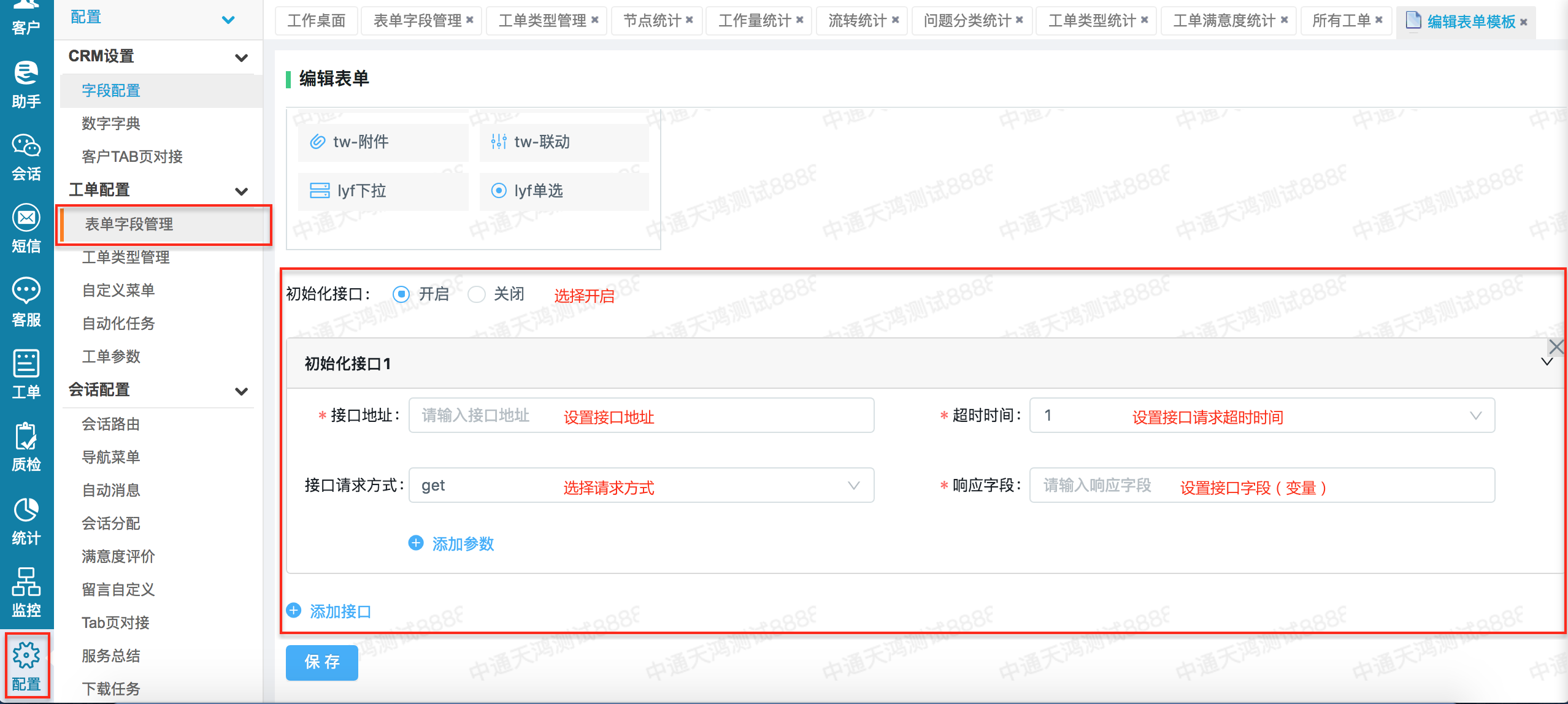This screenshot has width=1568, height=704.
Task: Switch to the 工作桌面 tab
Action: coord(317,20)
